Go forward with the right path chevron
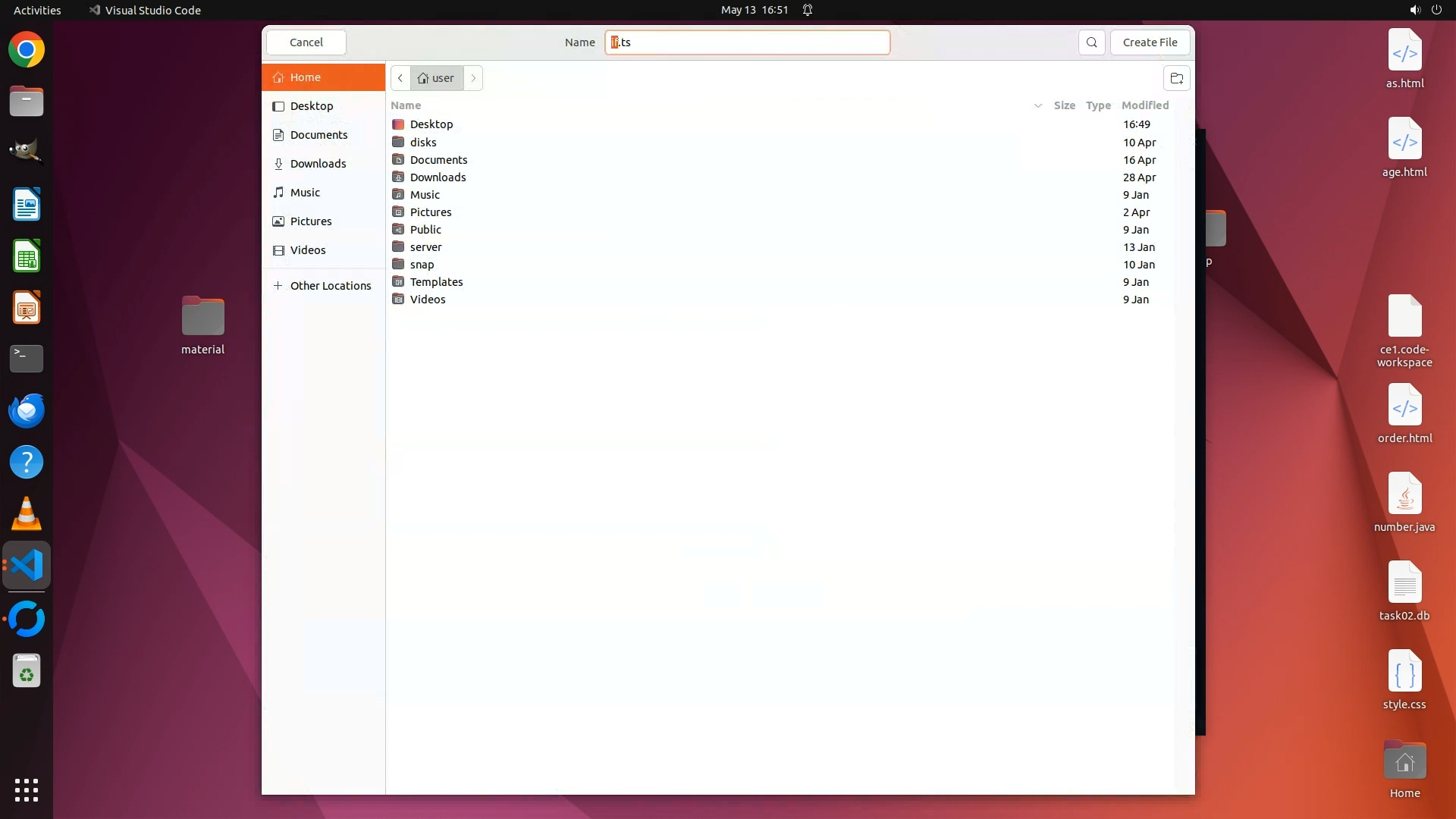Viewport: 1456px width, 819px height. point(473,78)
